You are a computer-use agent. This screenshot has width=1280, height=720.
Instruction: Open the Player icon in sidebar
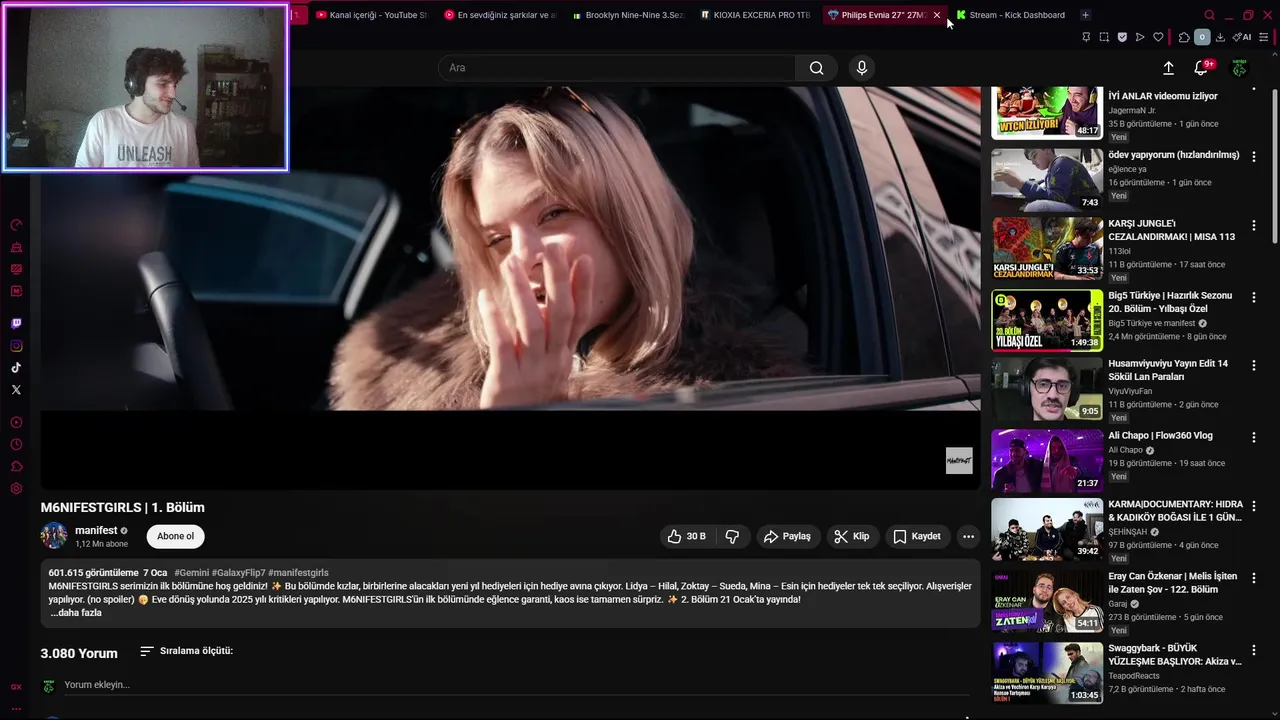16,422
